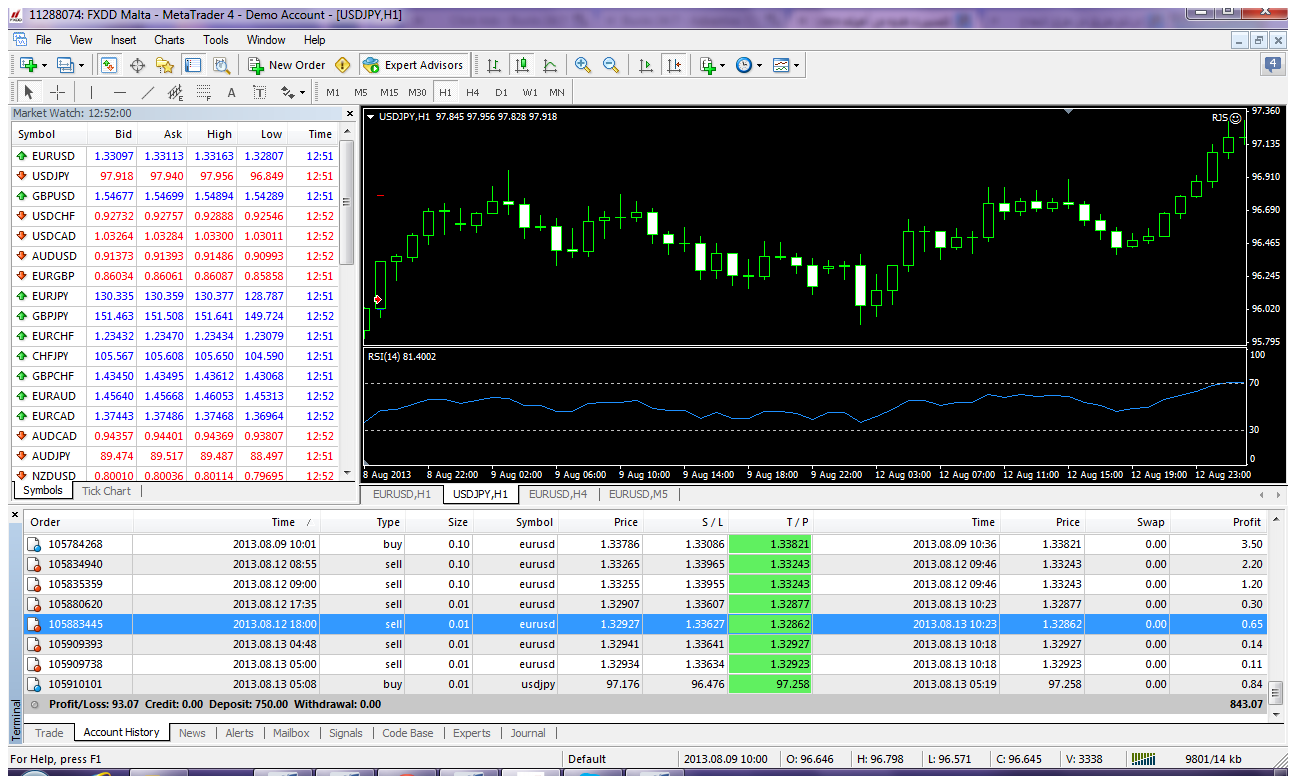Select the Fibonacci Retracement tool
The width and height of the screenshot is (1296, 776).
tap(203, 92)
